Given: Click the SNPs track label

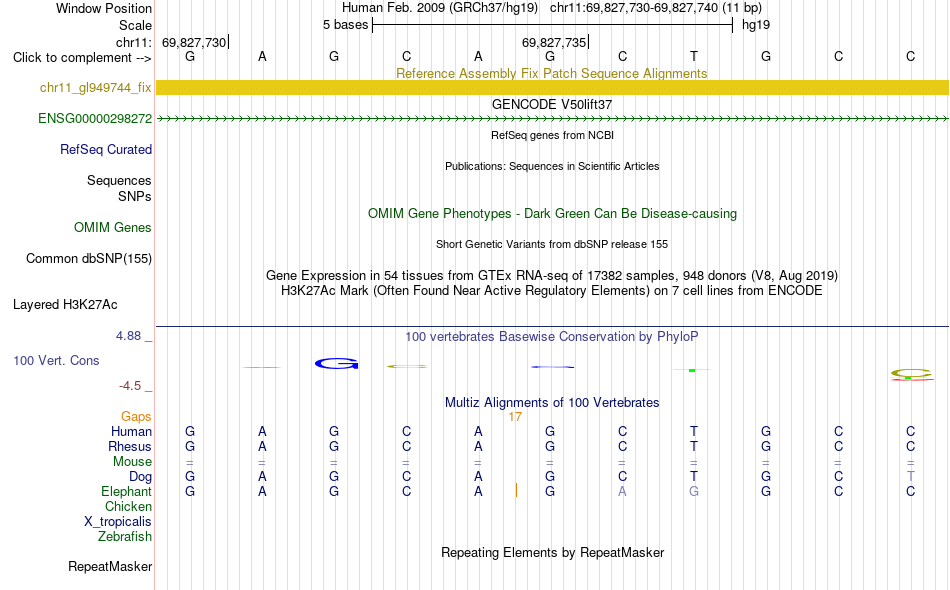Looking at the screenshot, I should [135, 196].
